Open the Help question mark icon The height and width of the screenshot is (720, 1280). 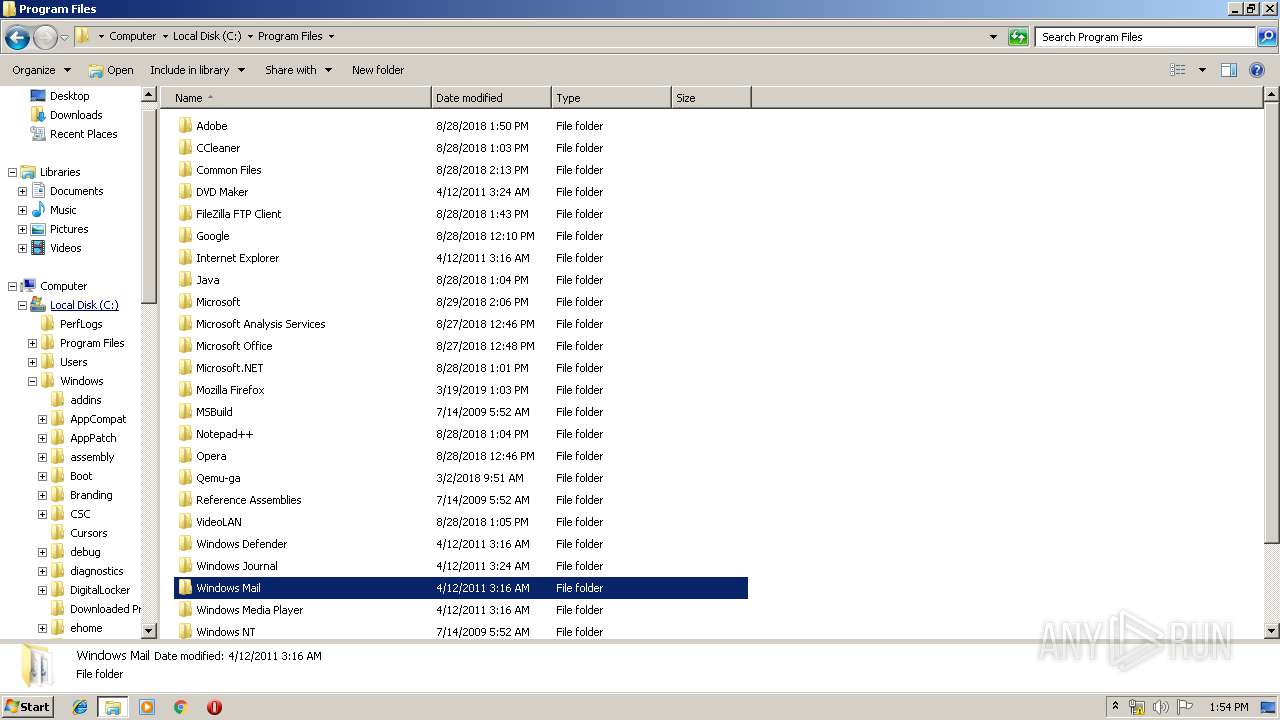point(1257,70)
